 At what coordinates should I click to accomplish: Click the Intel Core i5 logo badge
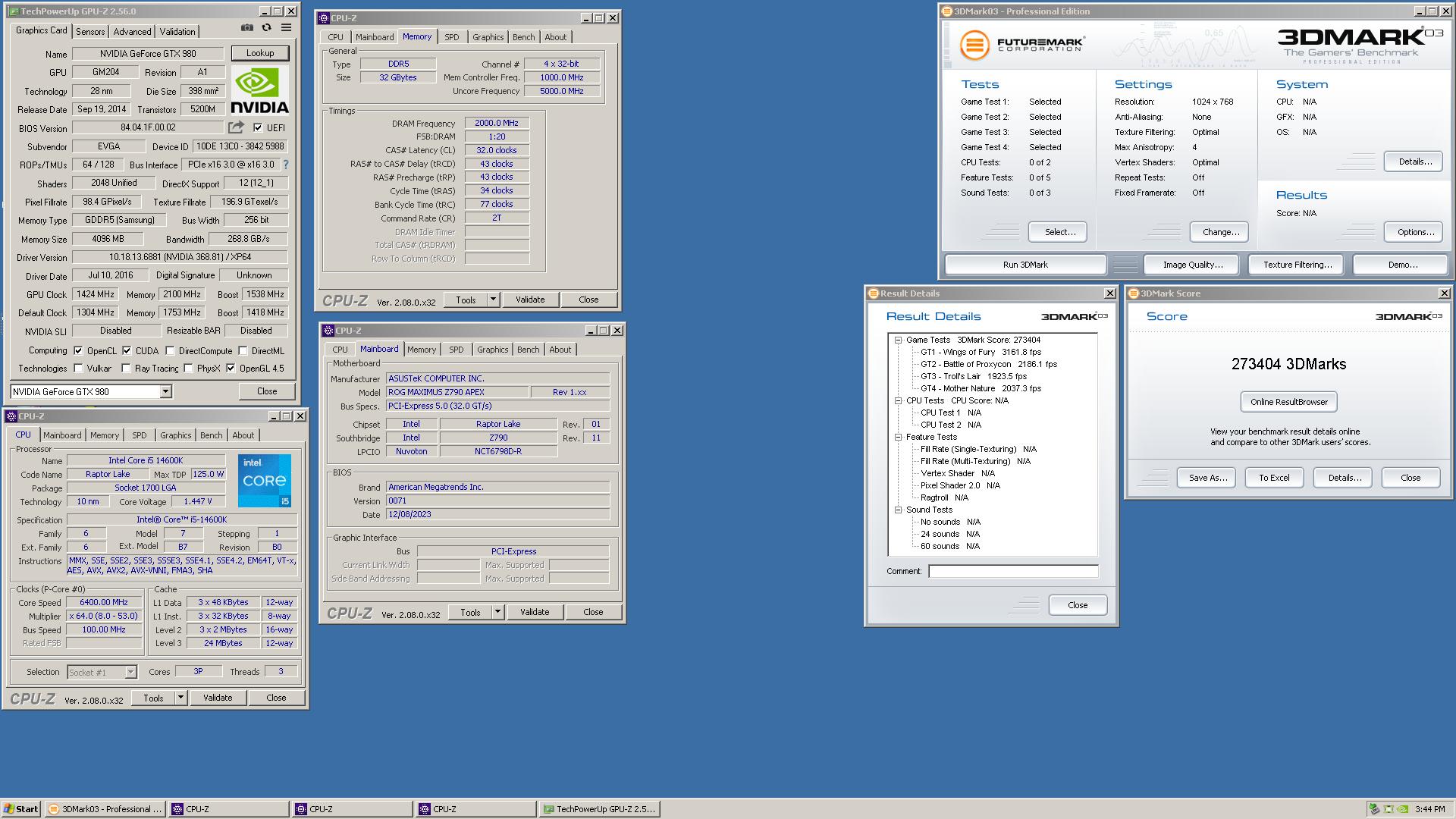[x=265, y=481]
